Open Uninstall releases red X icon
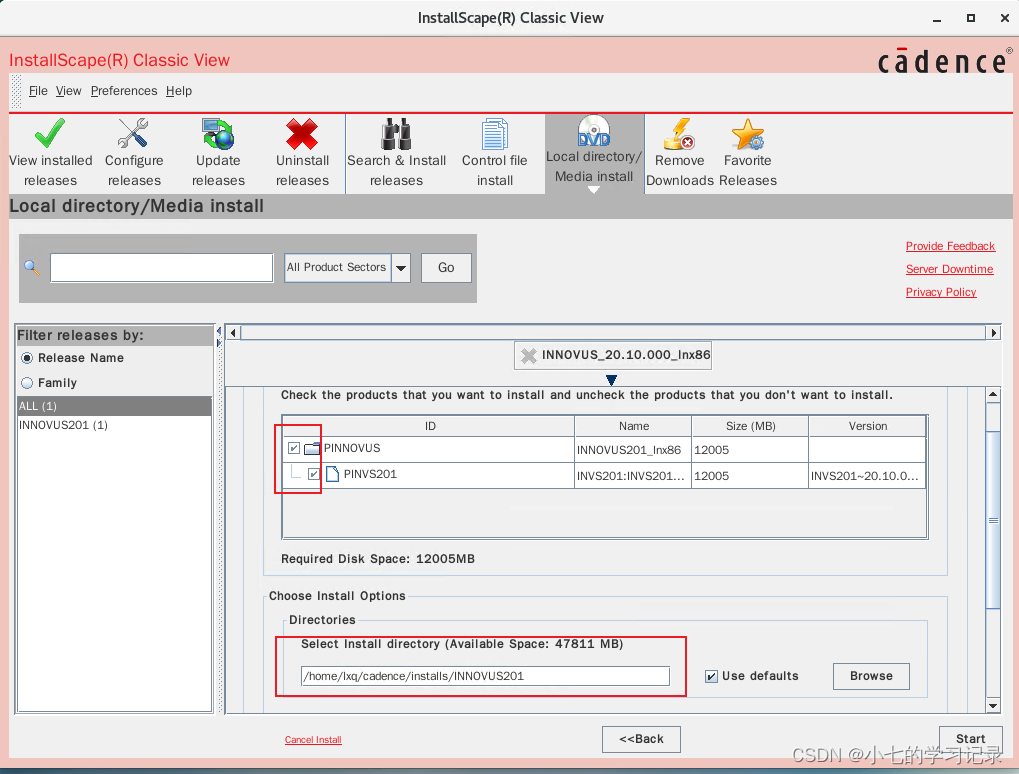The width and height of the screenshot is (1019, 774). click(302, 134)
